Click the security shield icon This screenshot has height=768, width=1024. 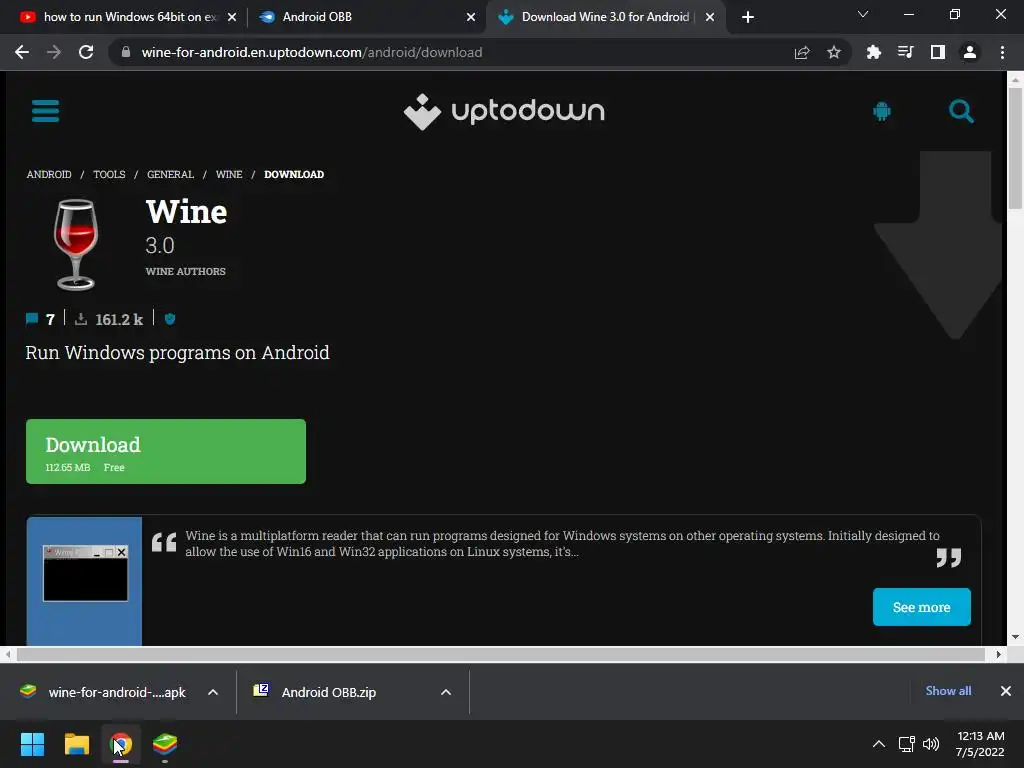(x=170, y=319)
